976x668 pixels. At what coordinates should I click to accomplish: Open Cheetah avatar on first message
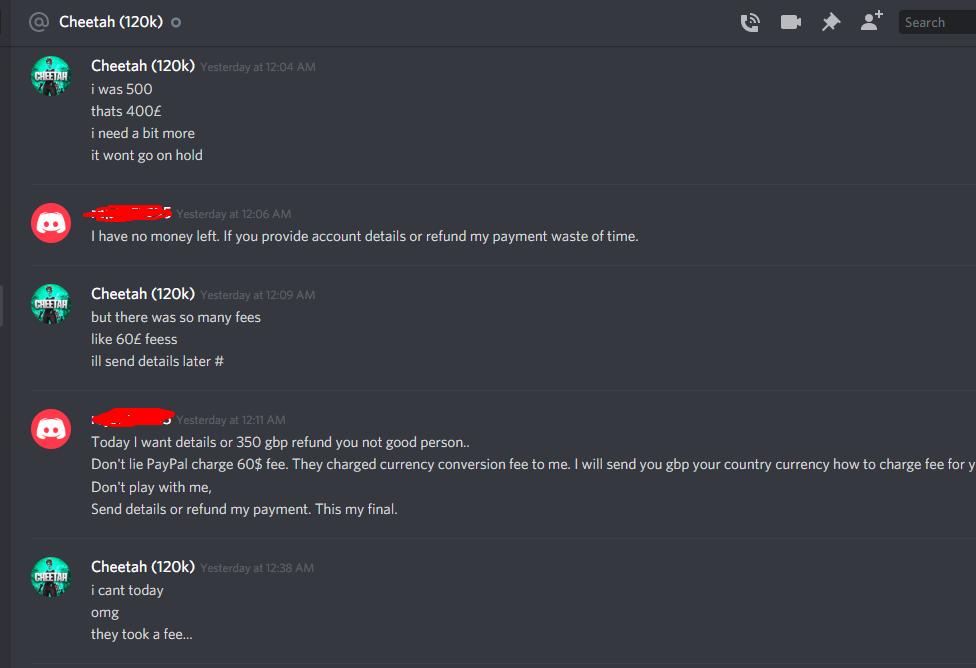click(51, 76)
